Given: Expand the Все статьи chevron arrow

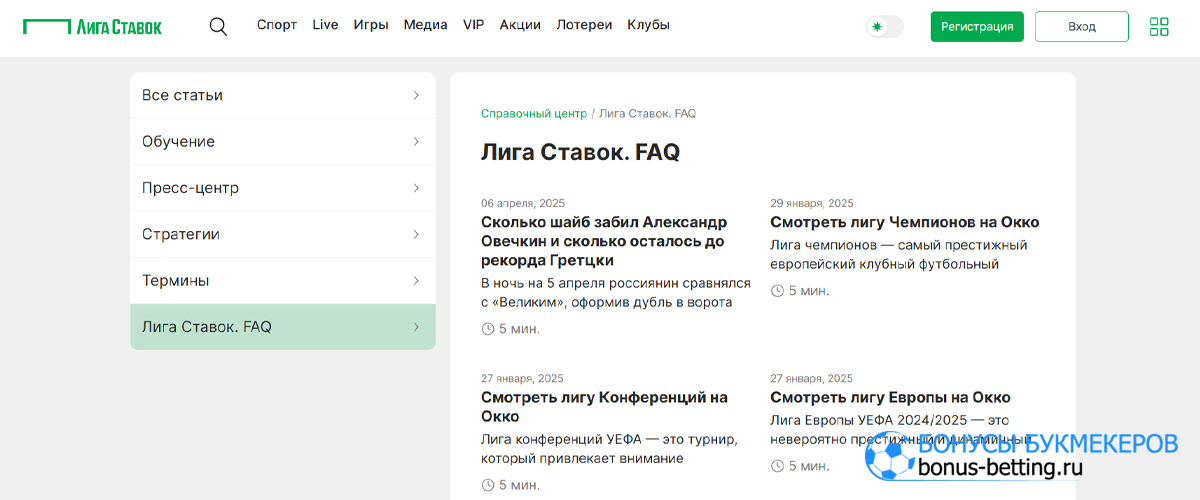Looking at the screenshot, I should 416,95.
